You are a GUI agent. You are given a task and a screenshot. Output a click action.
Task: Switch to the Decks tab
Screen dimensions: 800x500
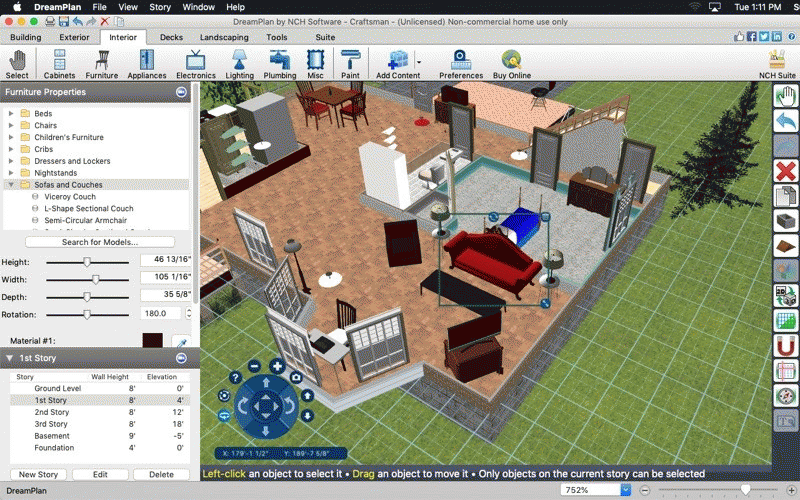pyautogui.click(x=171, y=37)
